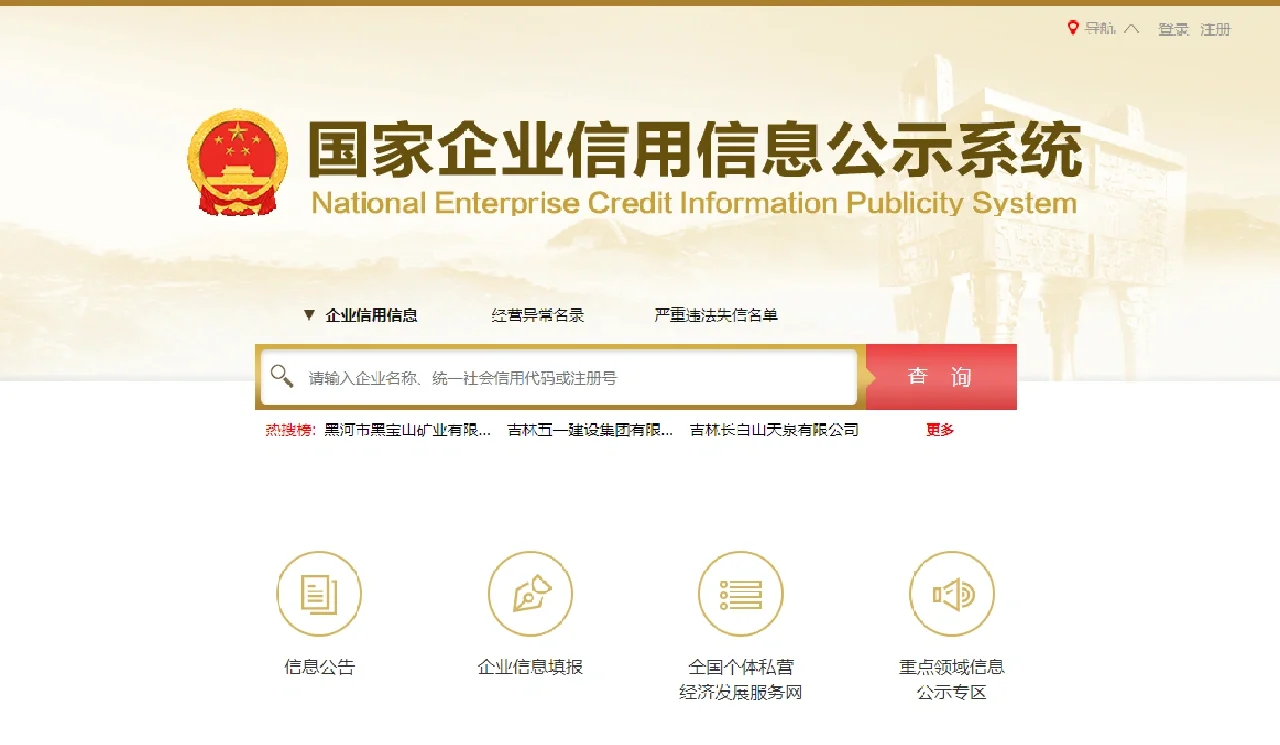Click the 信息公告 document icon
1280x745 pixels.
coord(319,594)
